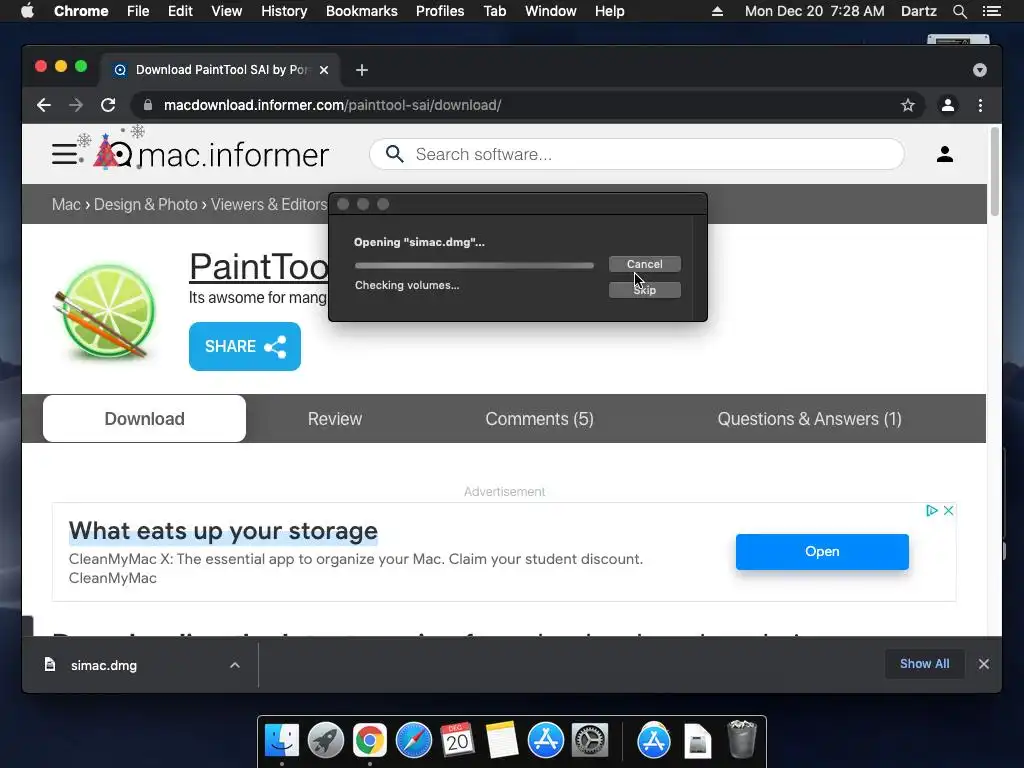Click the PaintTool SAI lime app icon
Viewport: 1024px width, 768px height.
(105, 312)
